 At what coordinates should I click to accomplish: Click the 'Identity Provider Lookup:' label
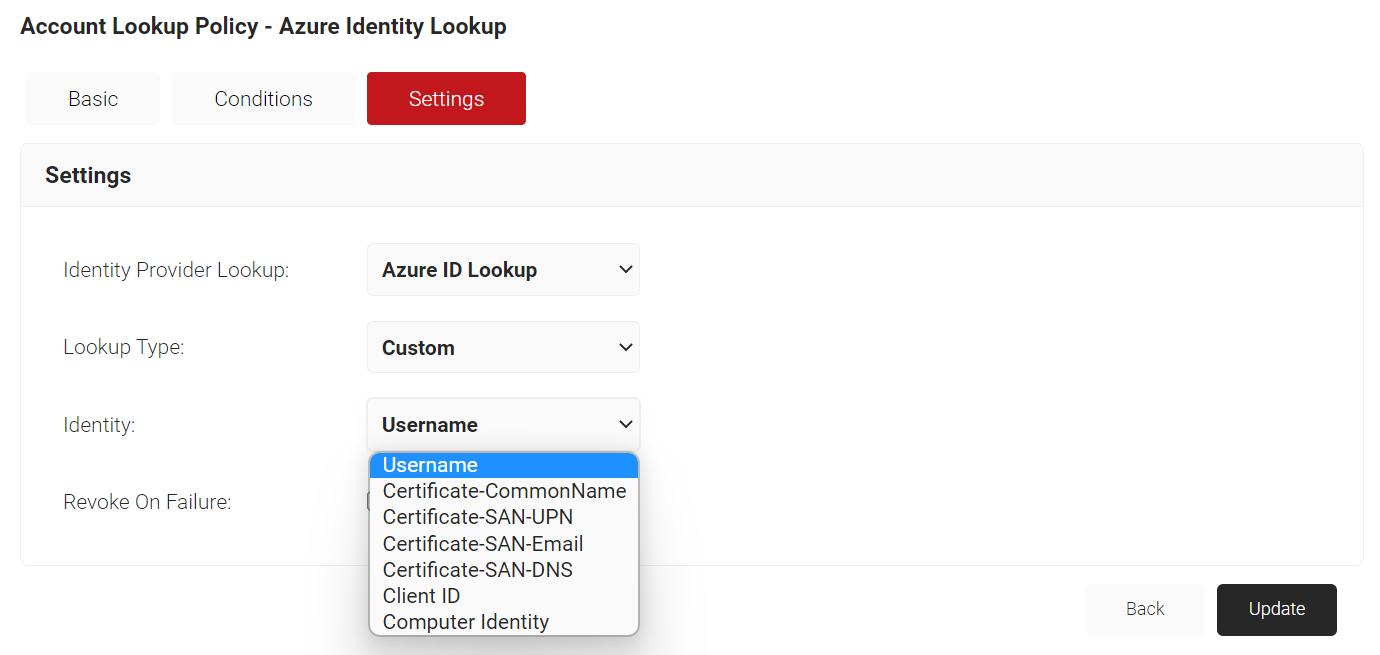tap(176, 270)
